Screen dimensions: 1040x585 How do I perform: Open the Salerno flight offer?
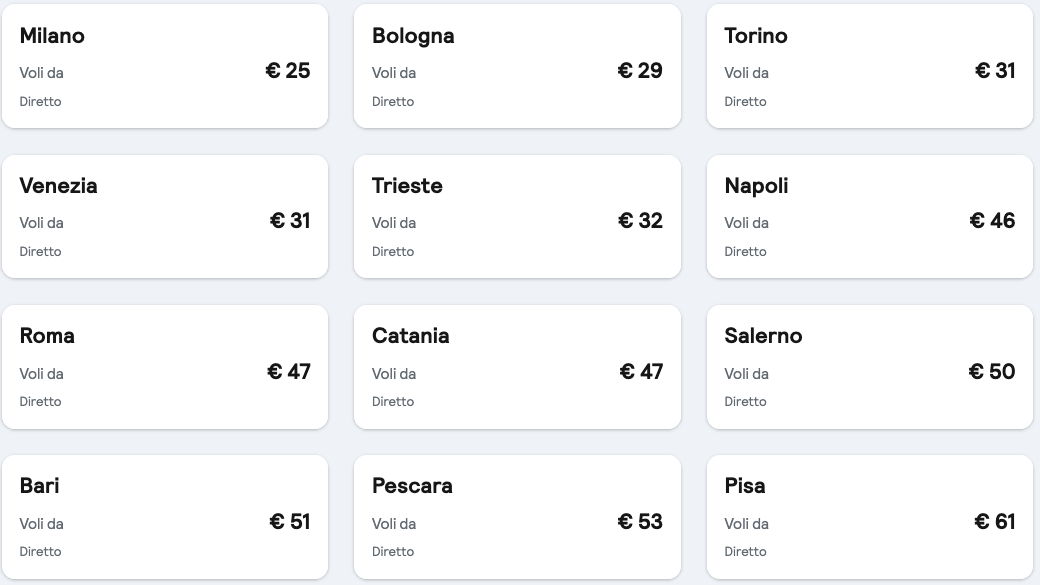tap(870, 367)
